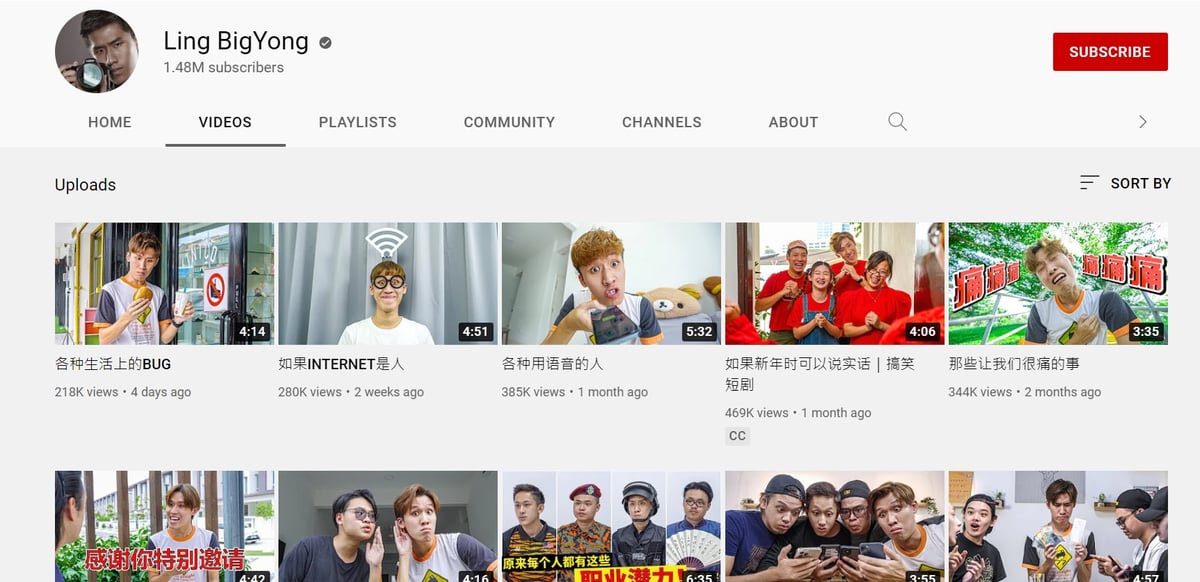Go to the CHANNELS tab
Image resolution: width=1200 pixels, height=582 pixels.
661,122
